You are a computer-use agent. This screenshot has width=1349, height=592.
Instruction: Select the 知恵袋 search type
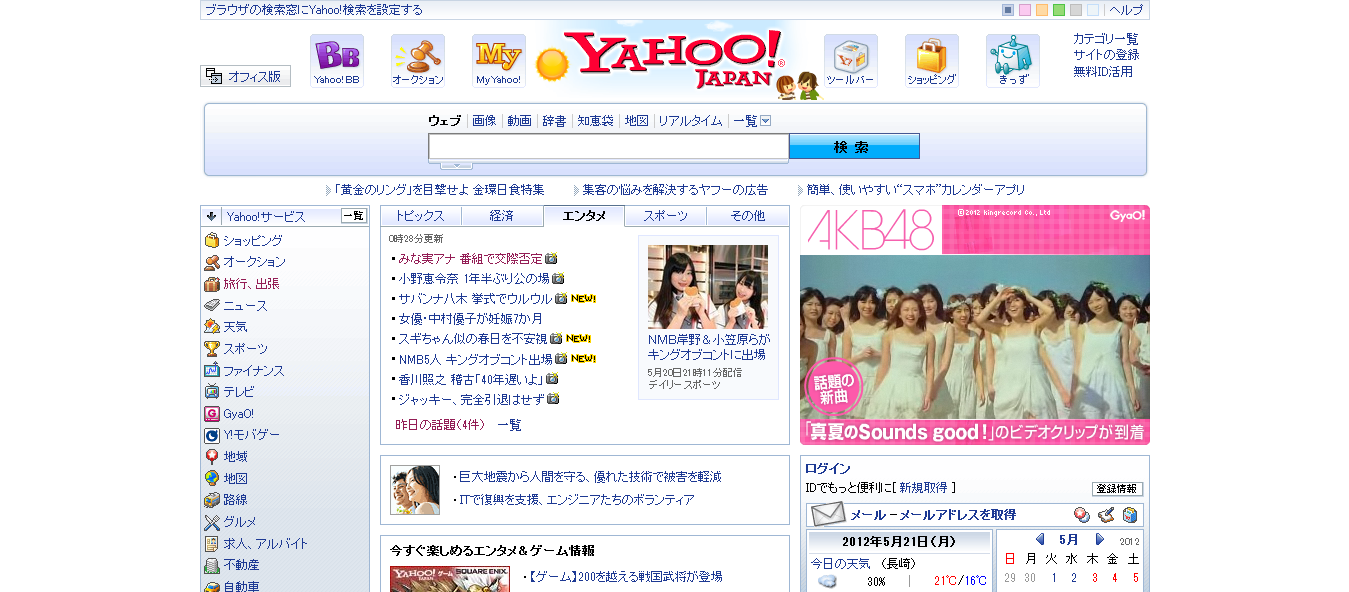point(595,121)
